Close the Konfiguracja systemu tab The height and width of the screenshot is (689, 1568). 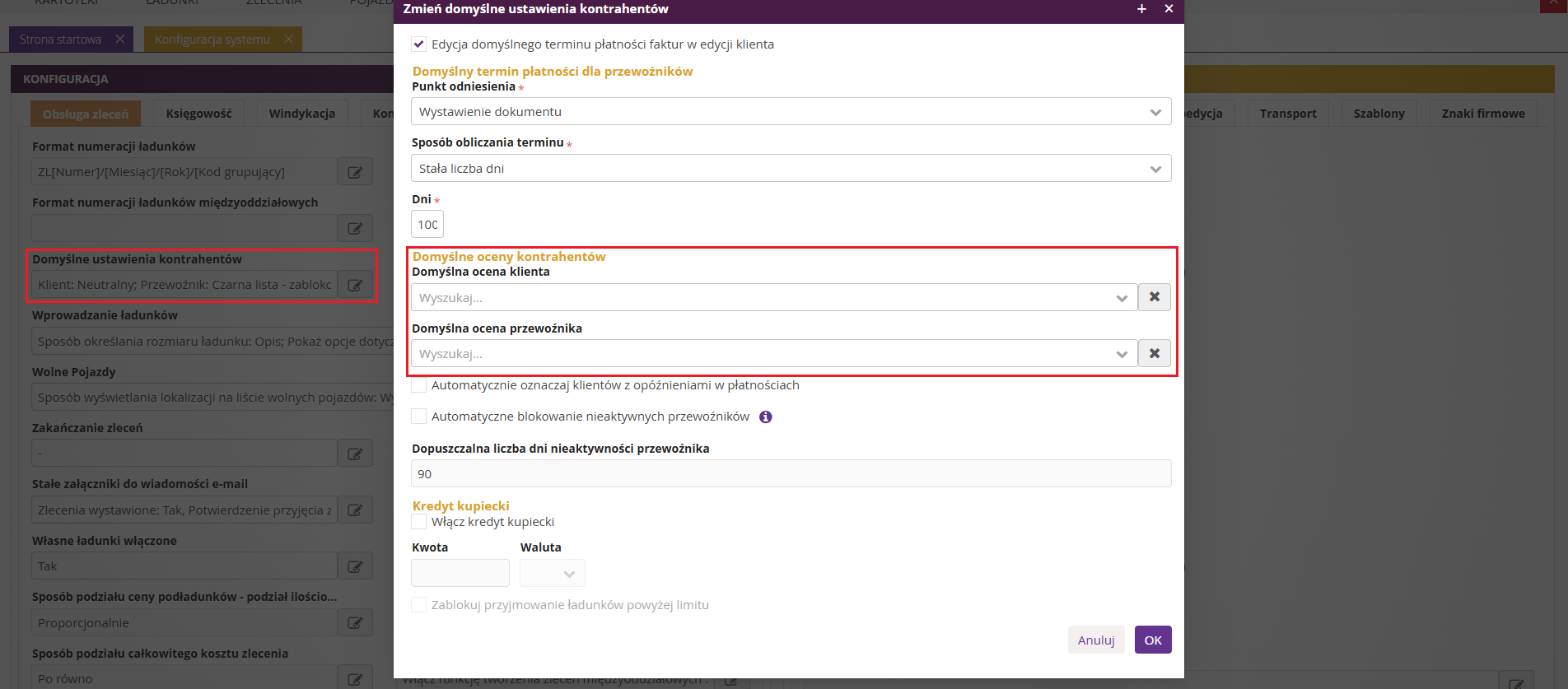click(288, 39)
